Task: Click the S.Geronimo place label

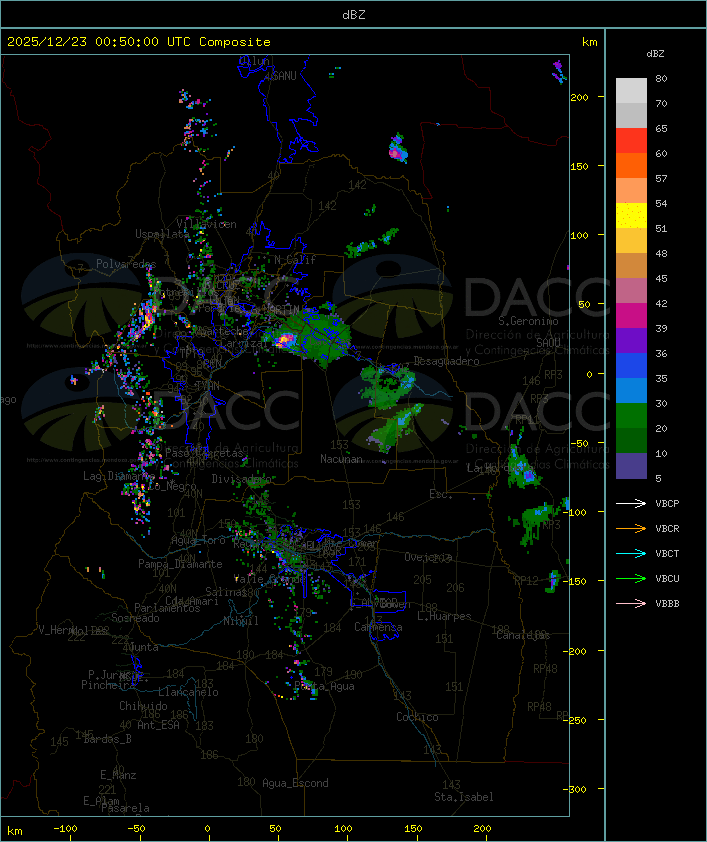Action: coord(528,321)
